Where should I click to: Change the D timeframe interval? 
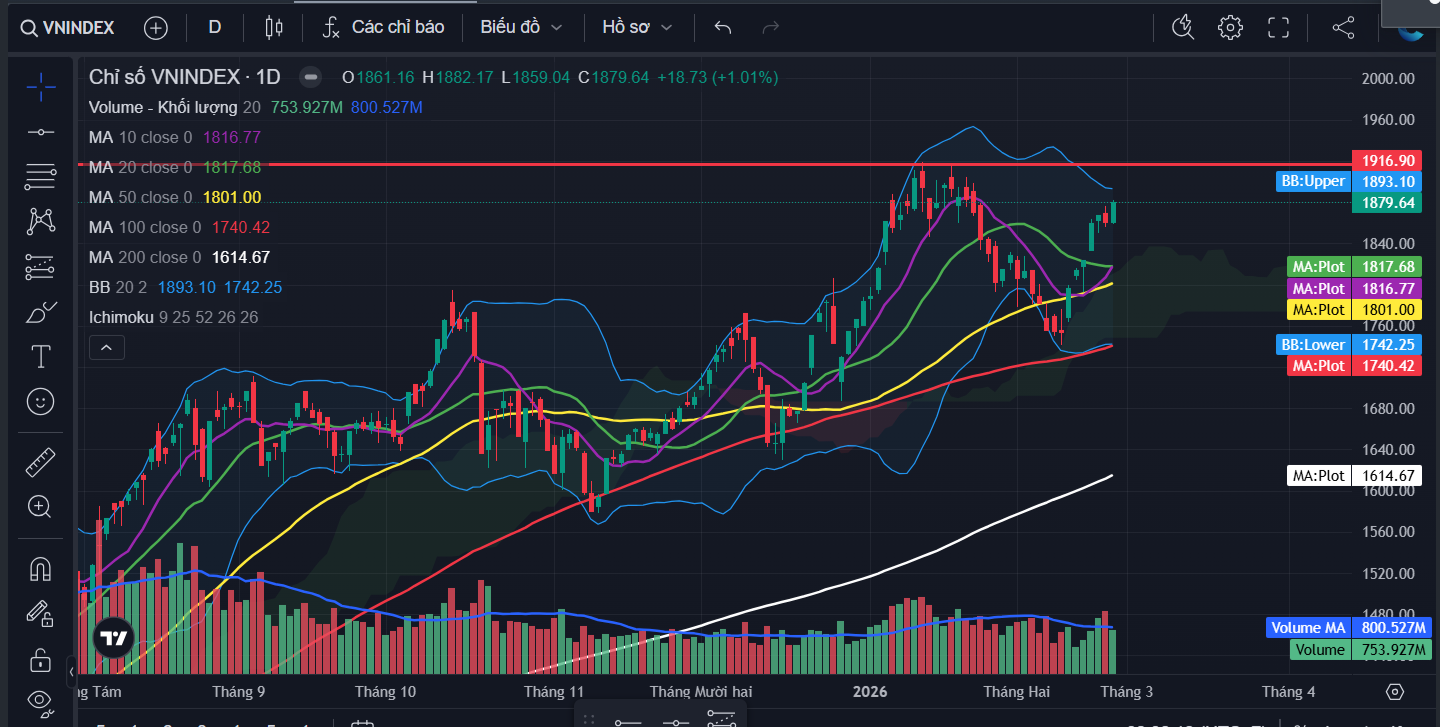pyautogui.click(x=214, y=27)
